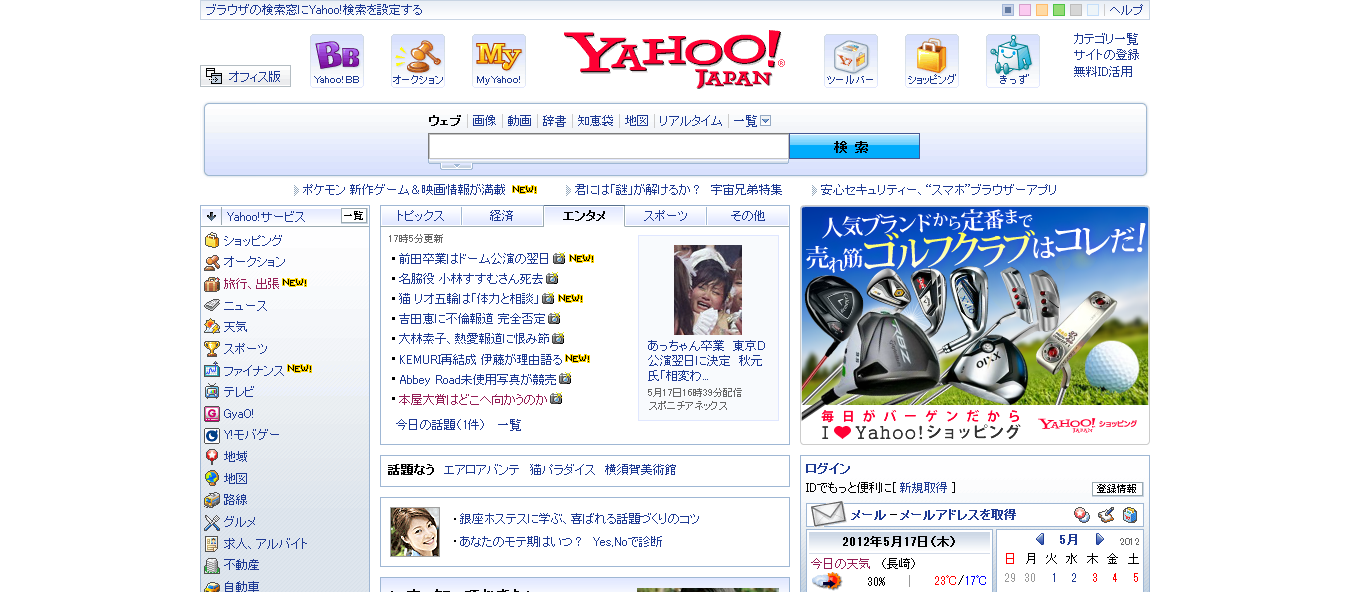Open the Yahoo! BB icon

(337, 61)
